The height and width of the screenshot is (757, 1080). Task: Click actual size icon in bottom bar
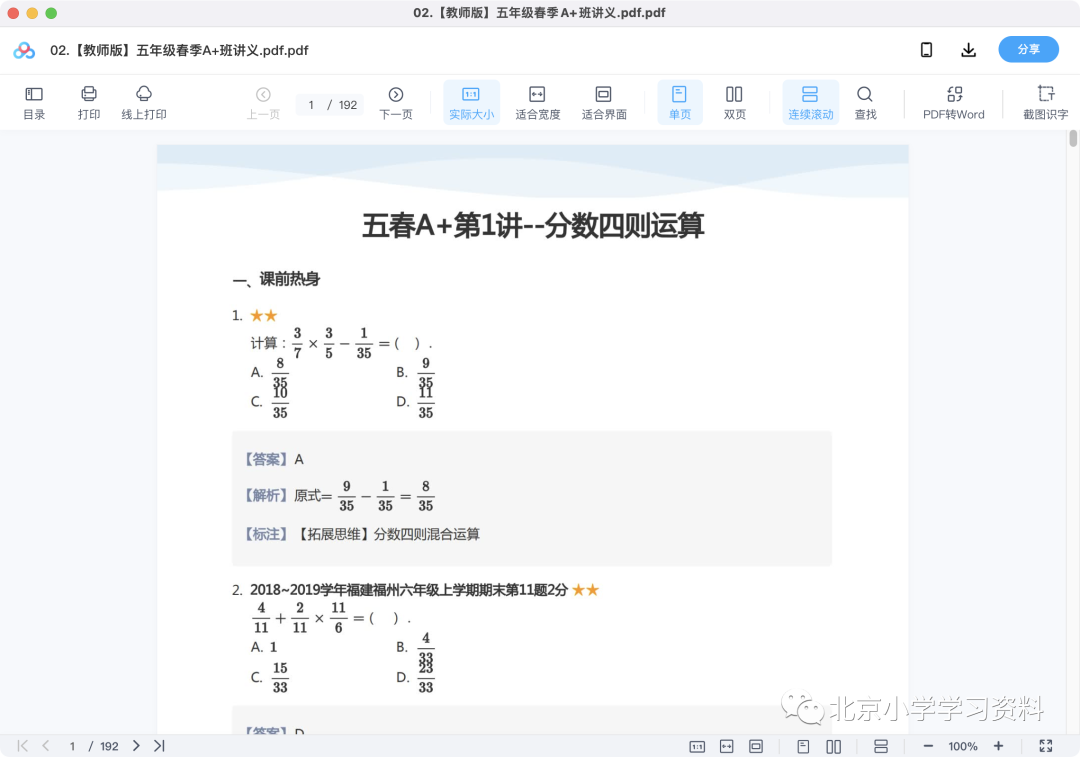click(697, 747)
